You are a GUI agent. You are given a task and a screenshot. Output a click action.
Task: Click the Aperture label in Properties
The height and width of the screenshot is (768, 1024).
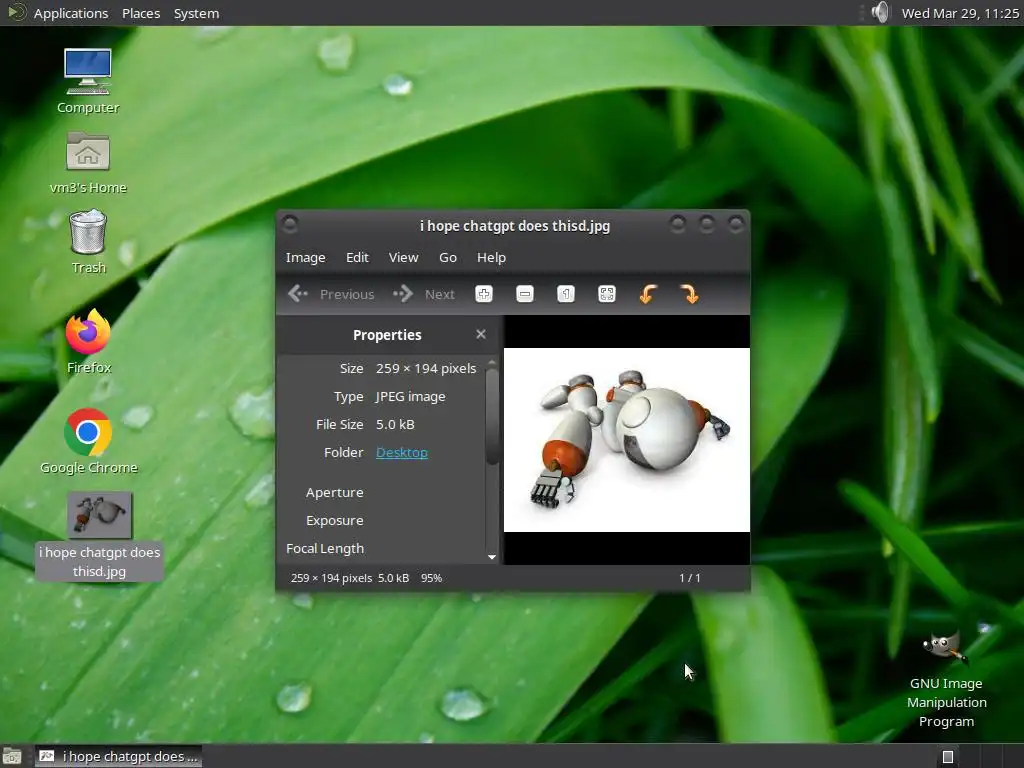(334, 492)
